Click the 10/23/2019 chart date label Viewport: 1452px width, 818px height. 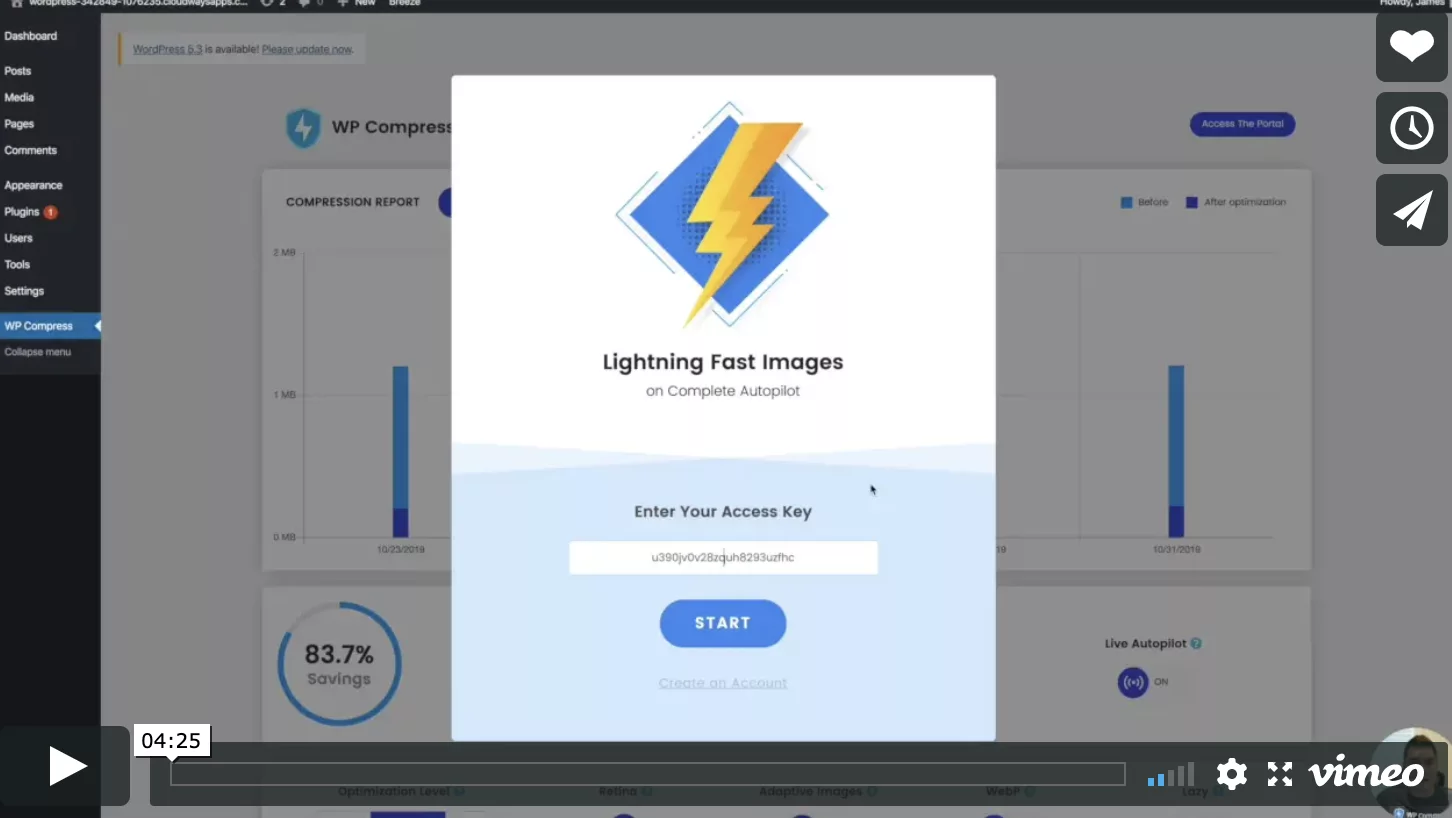401,549
